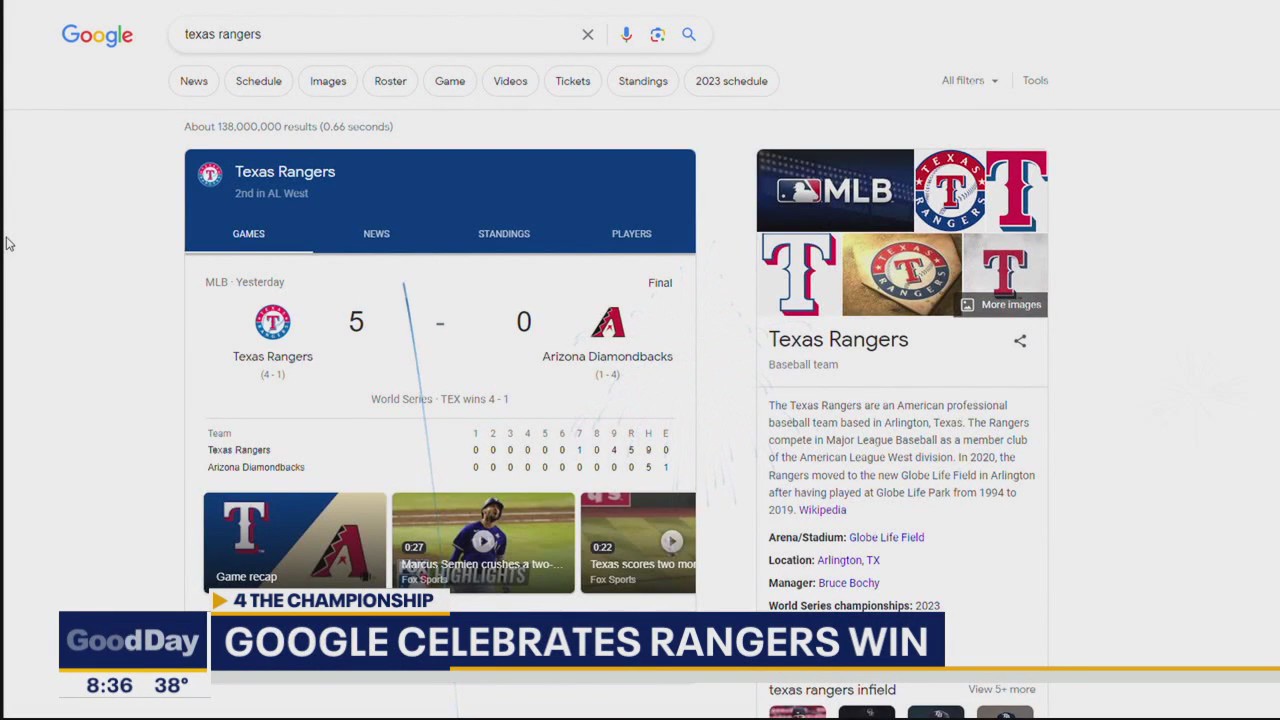Click inside the search input field
This screenshot has width=1280, height=720.
(x=380, y=34)
